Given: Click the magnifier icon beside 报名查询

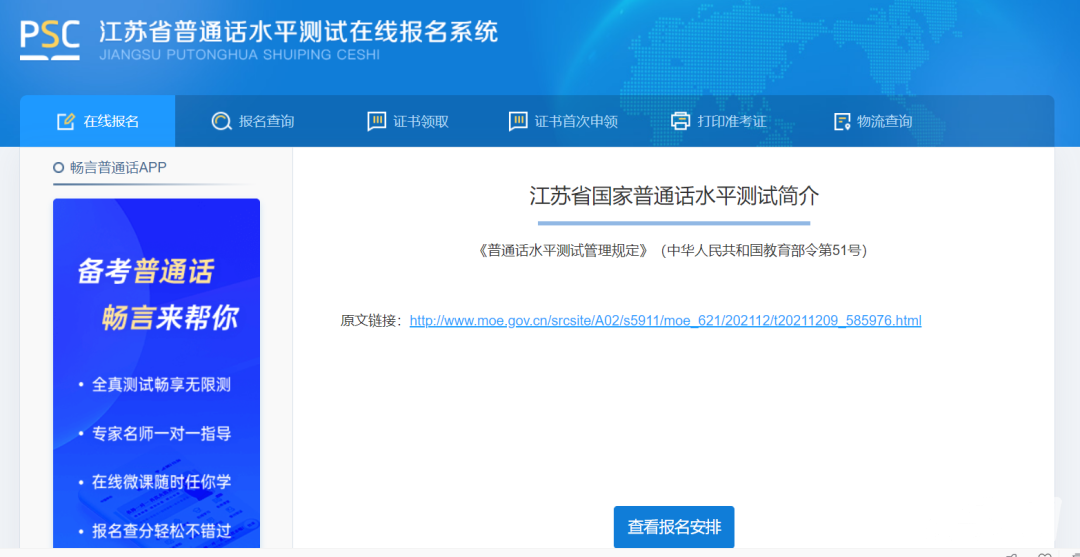Looking at the screenshot, I should coord(221,122).
